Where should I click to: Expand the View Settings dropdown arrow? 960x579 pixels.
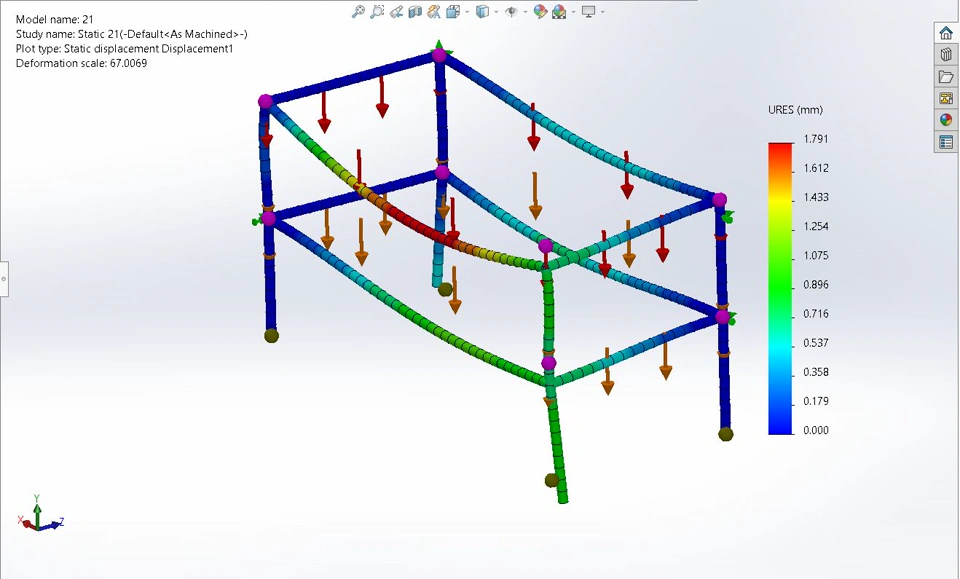[602, 12]
